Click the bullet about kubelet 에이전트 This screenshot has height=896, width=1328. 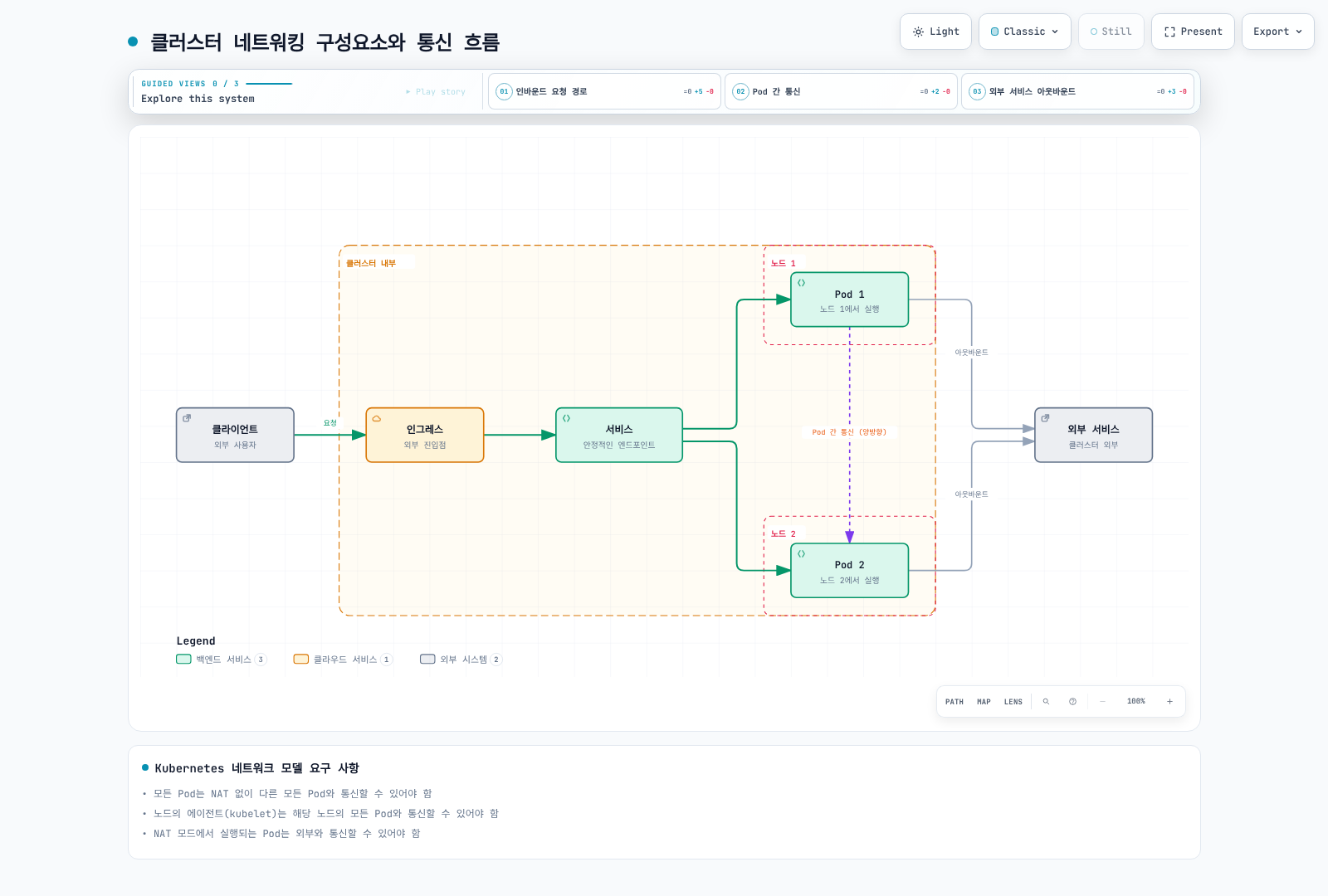tap(325, 814)
